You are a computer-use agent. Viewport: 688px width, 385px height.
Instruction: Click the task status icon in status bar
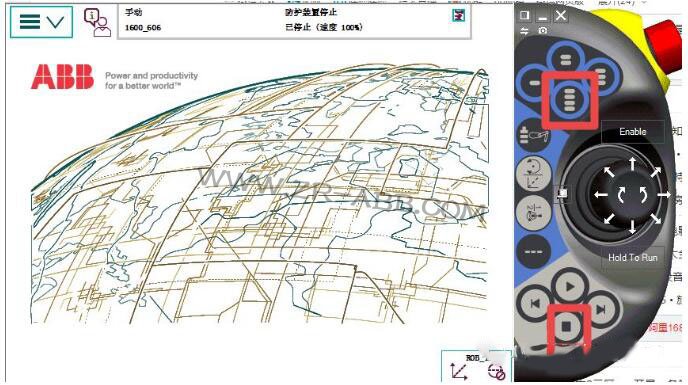459,15
